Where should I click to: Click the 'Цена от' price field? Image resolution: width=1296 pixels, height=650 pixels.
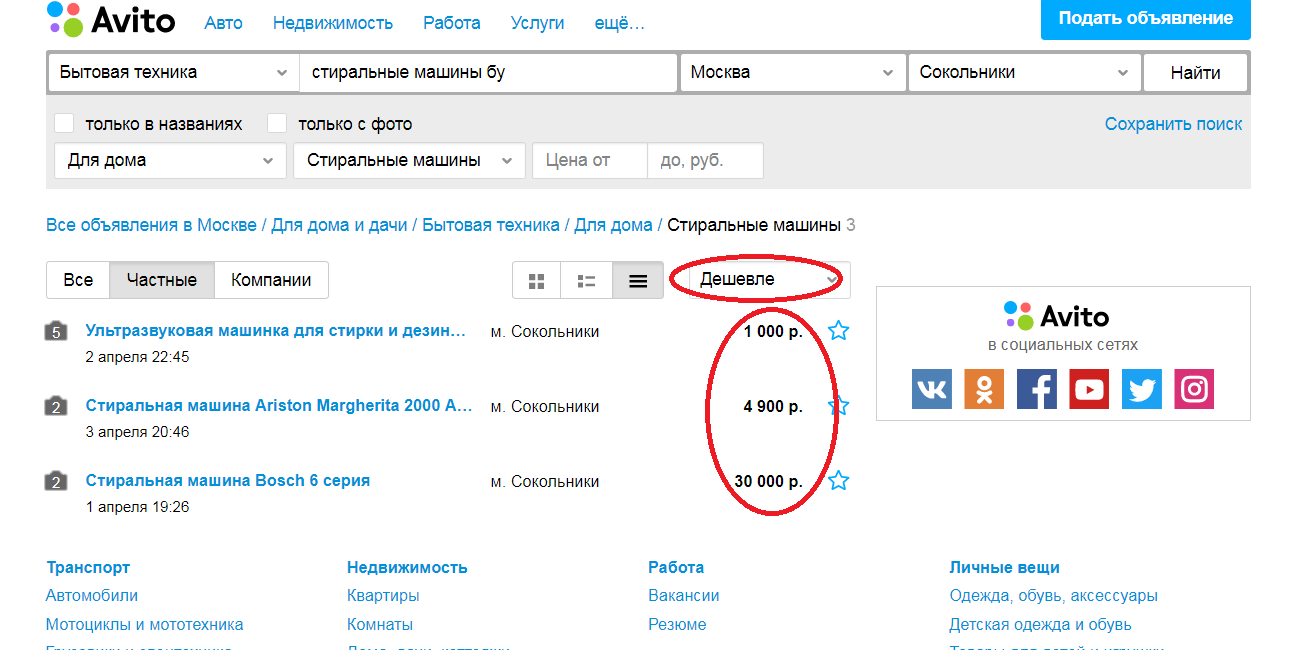click(x=590, y=160)
